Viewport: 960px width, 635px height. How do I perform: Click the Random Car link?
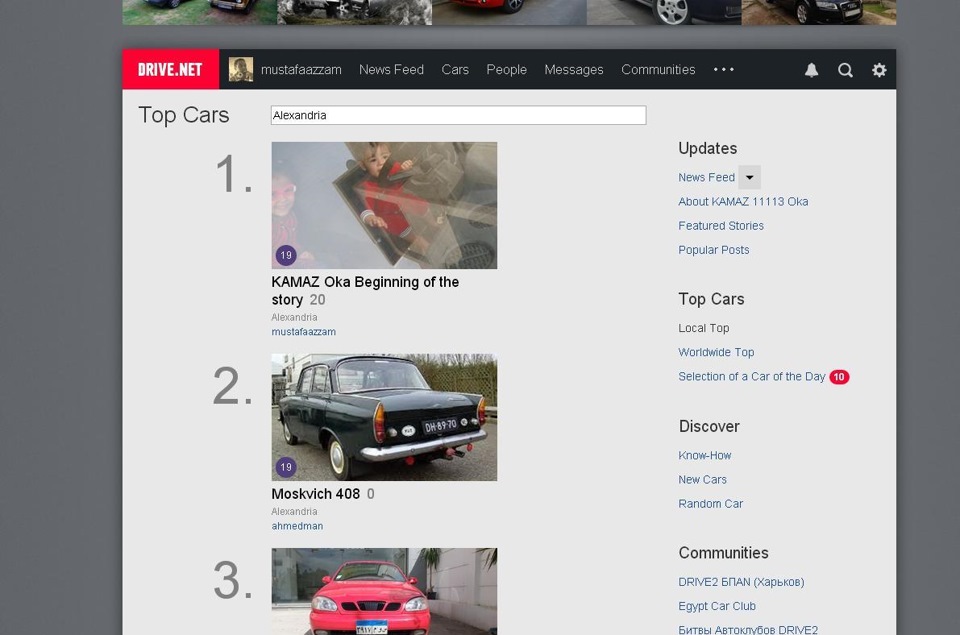(x=710, y=503)
